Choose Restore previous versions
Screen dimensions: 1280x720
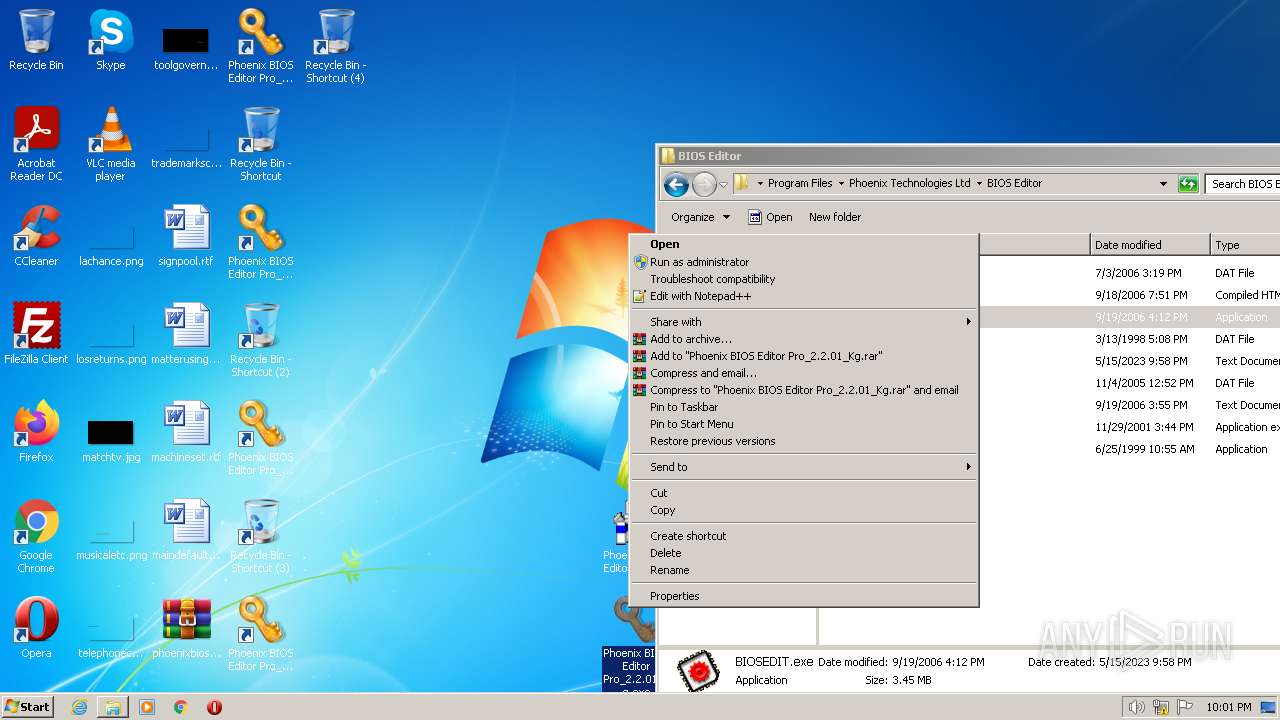click(804, 441)
